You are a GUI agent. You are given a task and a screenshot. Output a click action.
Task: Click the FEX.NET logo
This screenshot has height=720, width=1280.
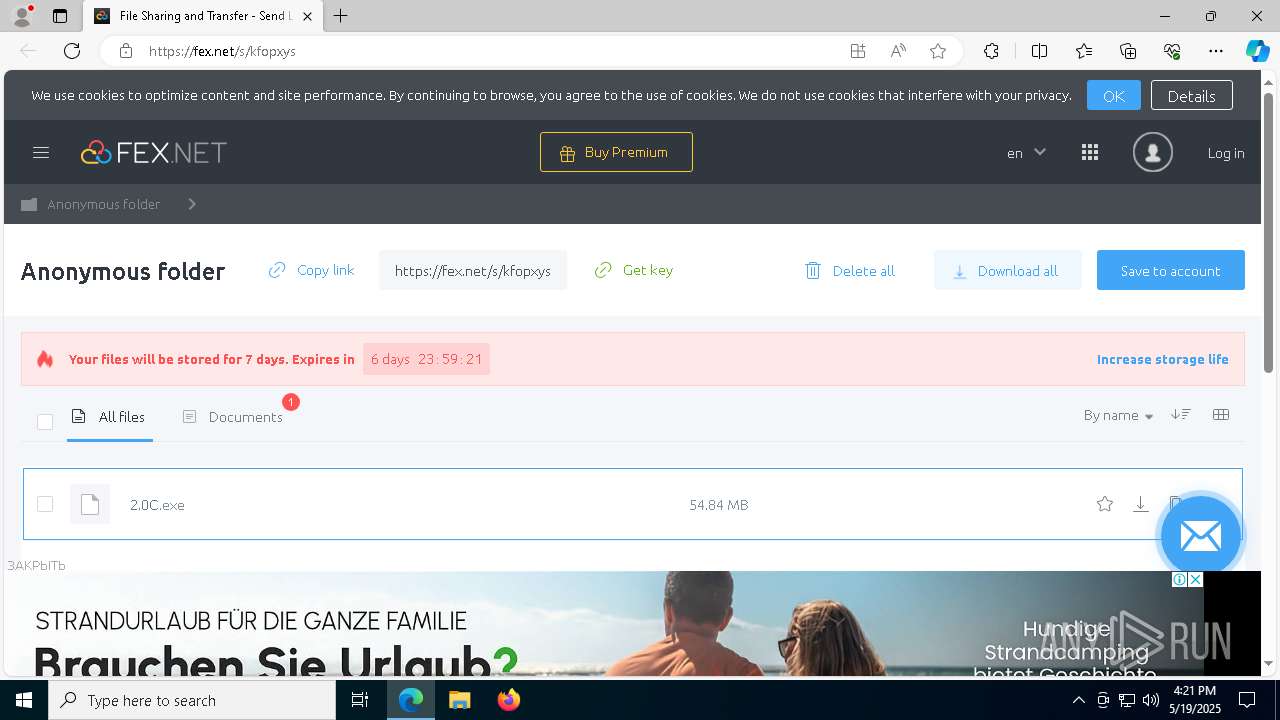(x=154, y=152)
